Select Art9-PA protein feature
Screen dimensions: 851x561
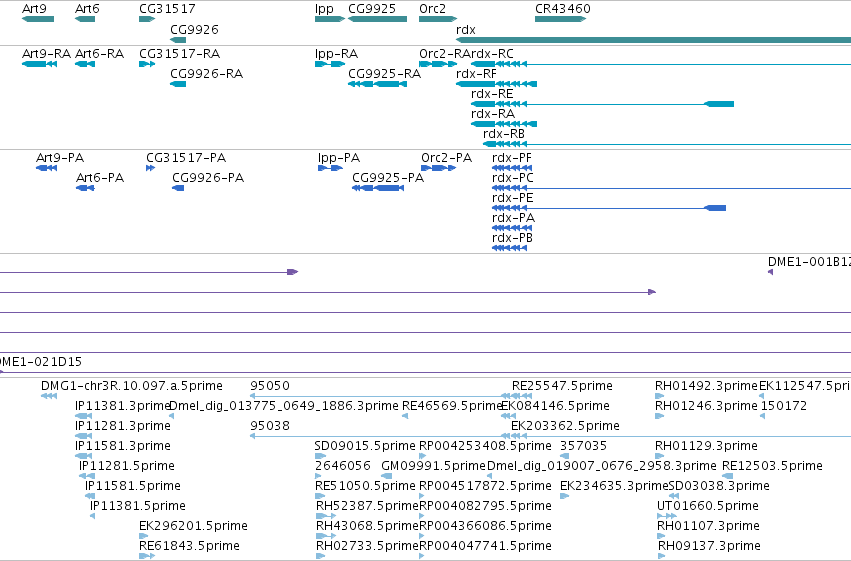coord(46,168)
